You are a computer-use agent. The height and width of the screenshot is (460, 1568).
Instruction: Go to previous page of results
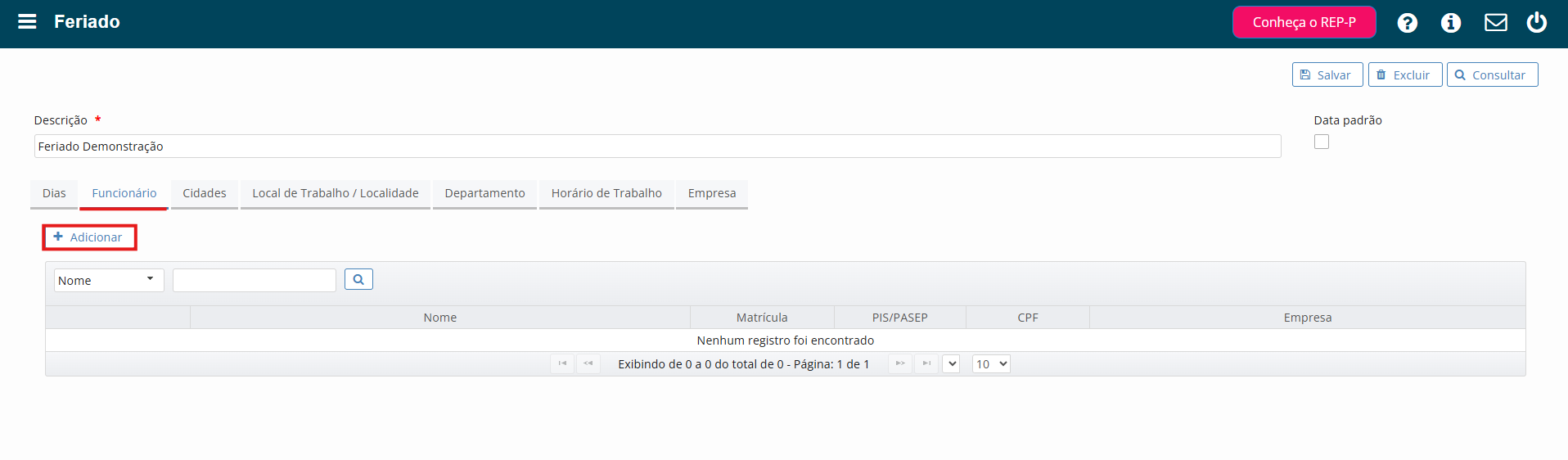(588, 363)
